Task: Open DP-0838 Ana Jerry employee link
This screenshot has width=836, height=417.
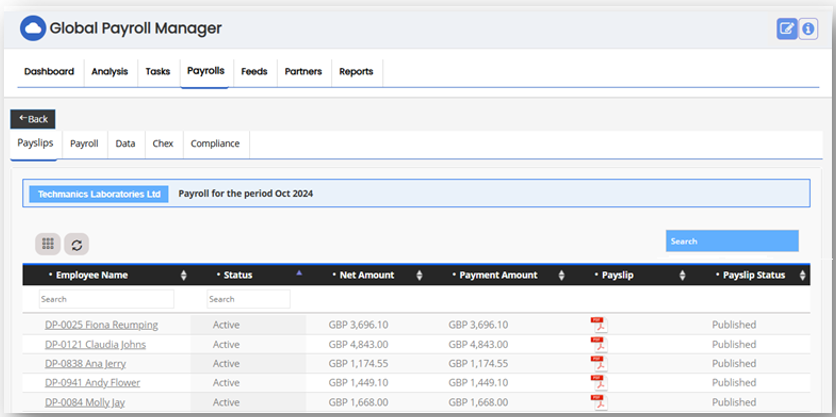Action: [x=85, y=364]
